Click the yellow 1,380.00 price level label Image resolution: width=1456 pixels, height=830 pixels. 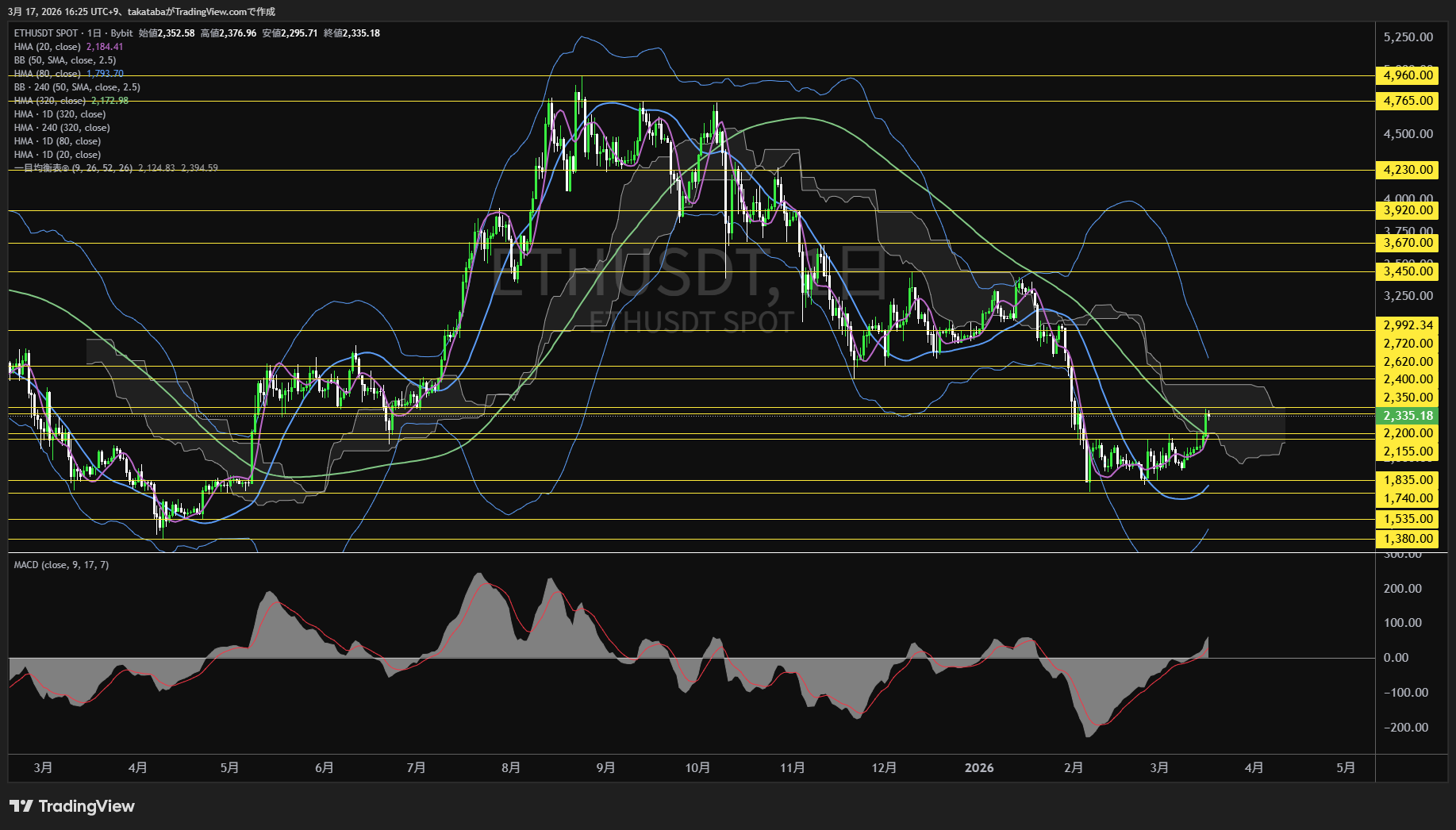[x=1408, y=539]
